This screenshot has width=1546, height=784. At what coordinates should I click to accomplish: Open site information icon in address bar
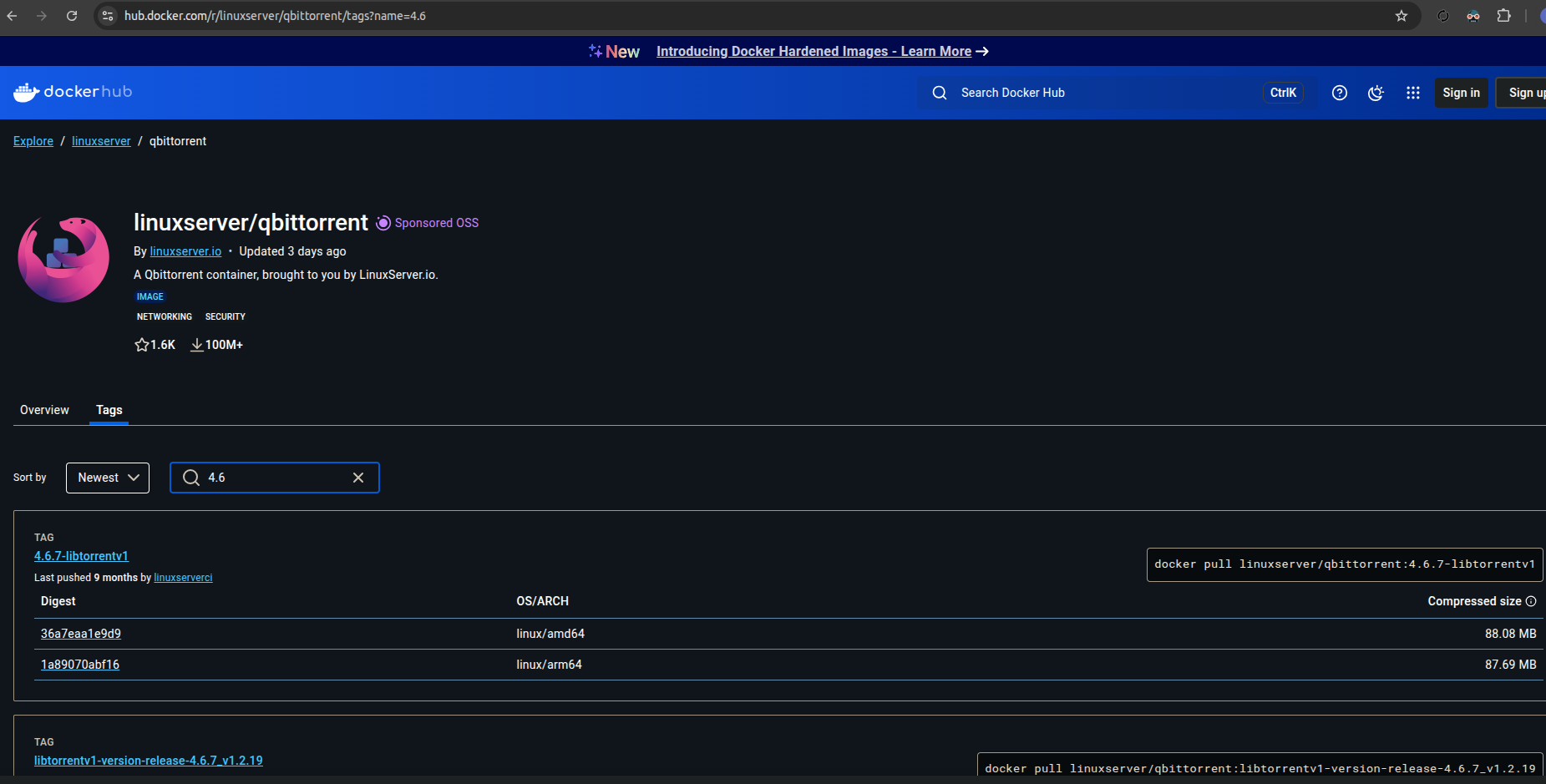click(x=107, y=16)
